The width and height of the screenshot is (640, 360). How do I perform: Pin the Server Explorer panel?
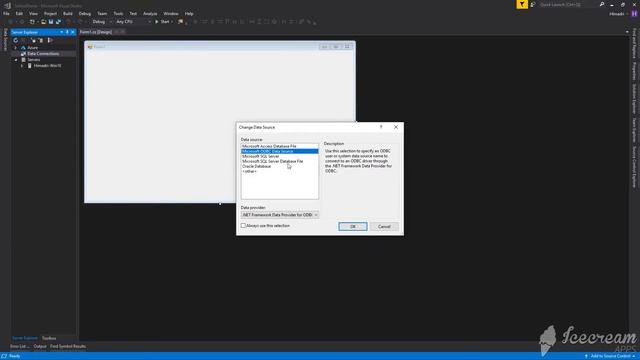coord(67,32)
